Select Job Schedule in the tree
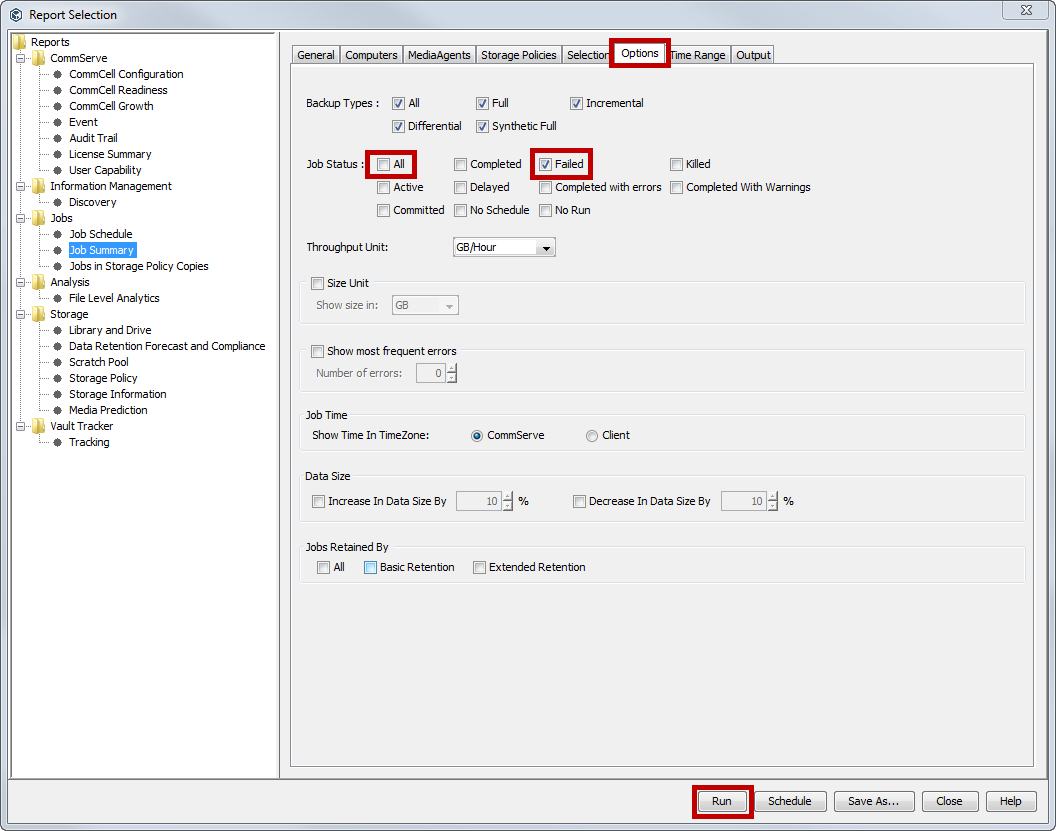Image resolution: width=1056 pixels, height=831 pixels. click(x=101, y=234)
